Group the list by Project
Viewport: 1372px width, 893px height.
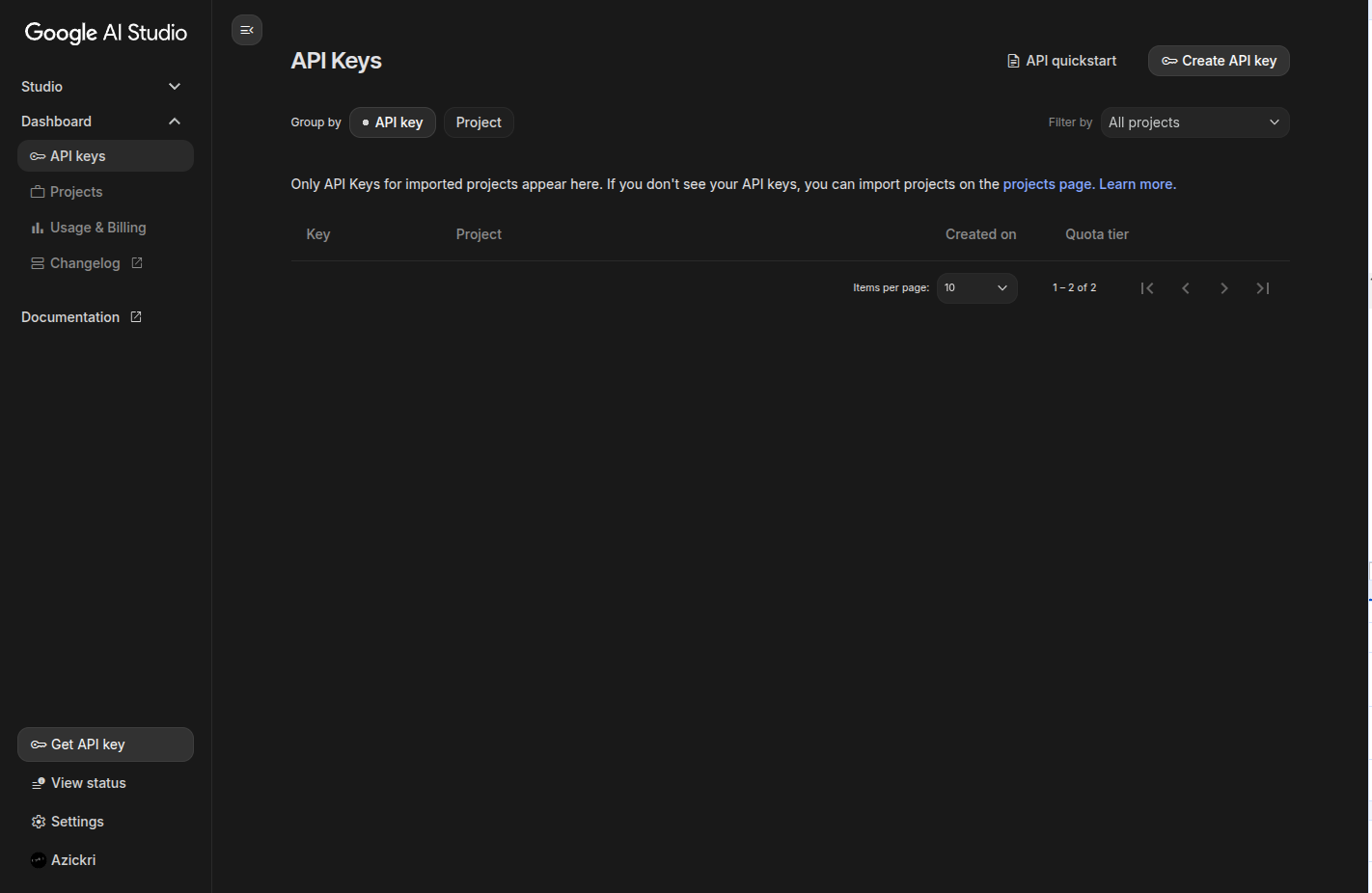tap(479, 122)
